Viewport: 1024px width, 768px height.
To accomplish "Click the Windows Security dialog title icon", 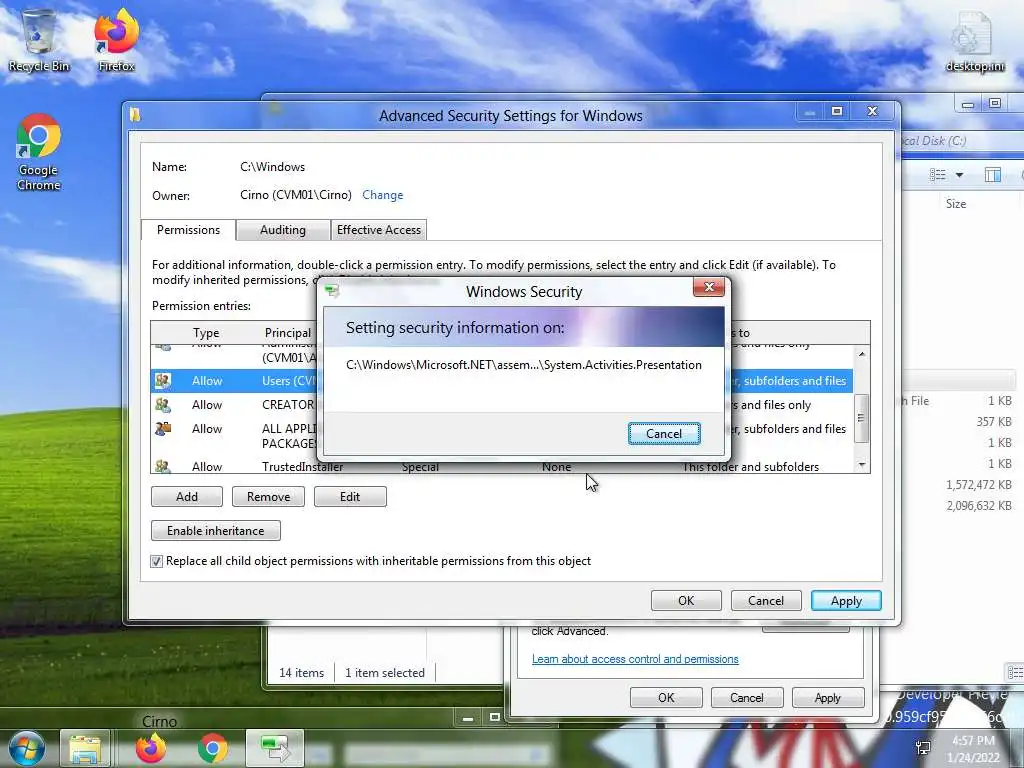I will (x=332, y=291).
